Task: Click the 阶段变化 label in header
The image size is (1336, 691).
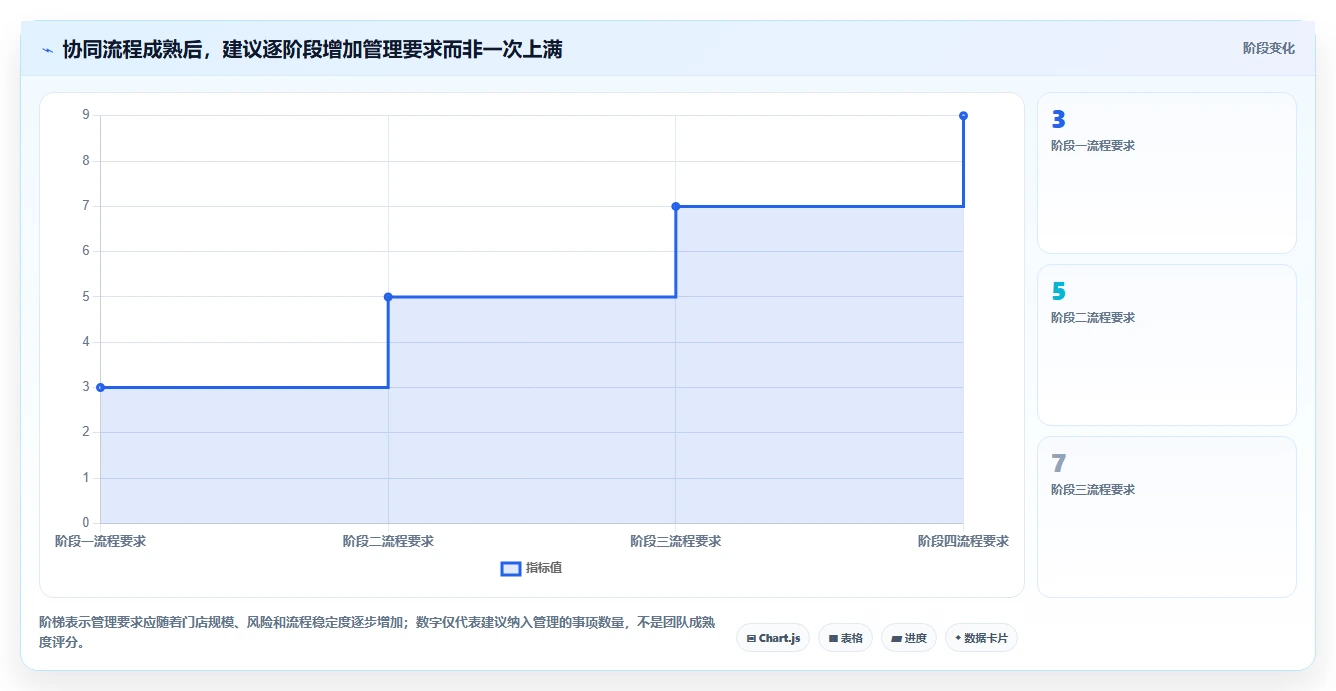Action: tap(1268, 48)
